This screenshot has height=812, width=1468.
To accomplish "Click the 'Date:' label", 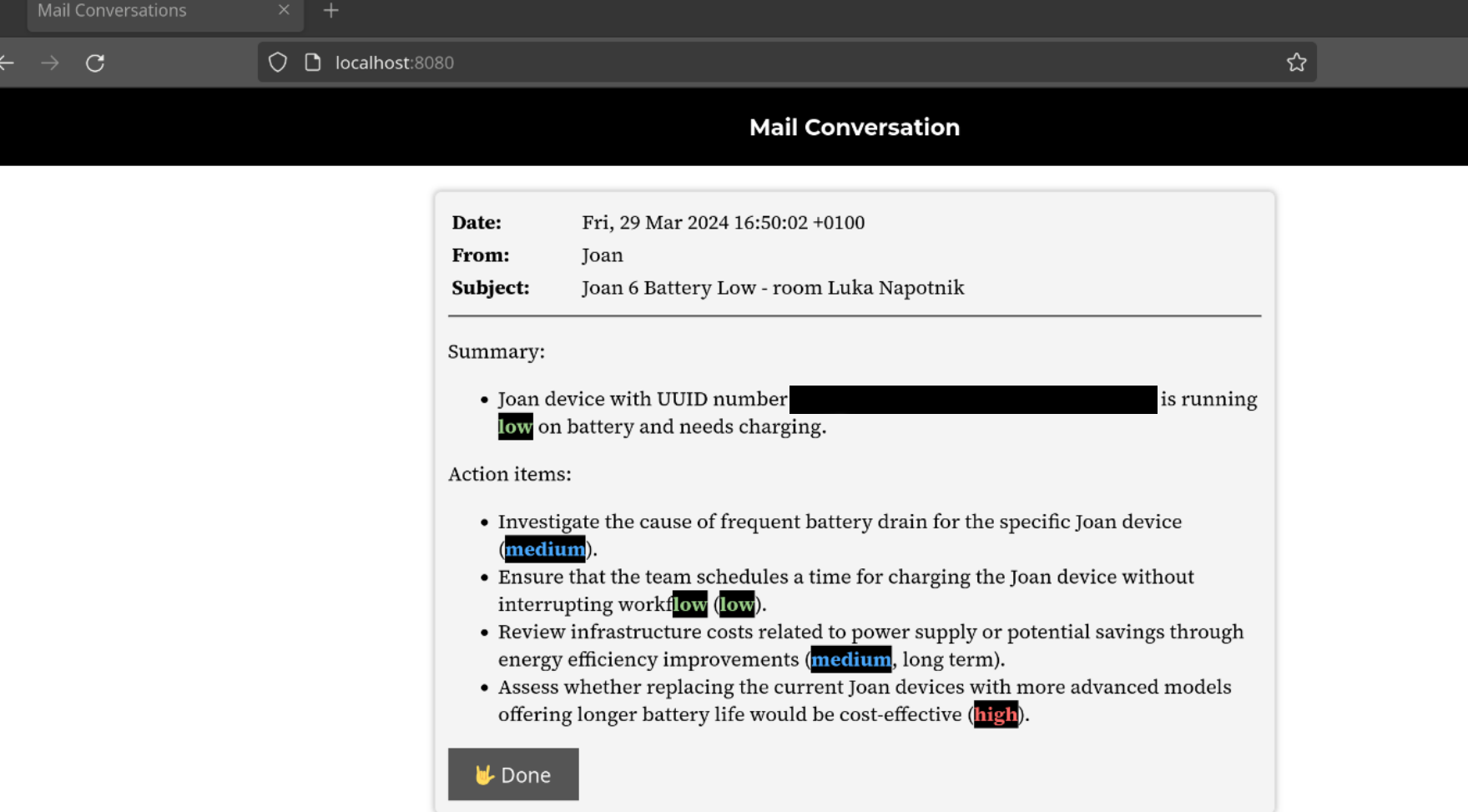I will click(477, 223).
